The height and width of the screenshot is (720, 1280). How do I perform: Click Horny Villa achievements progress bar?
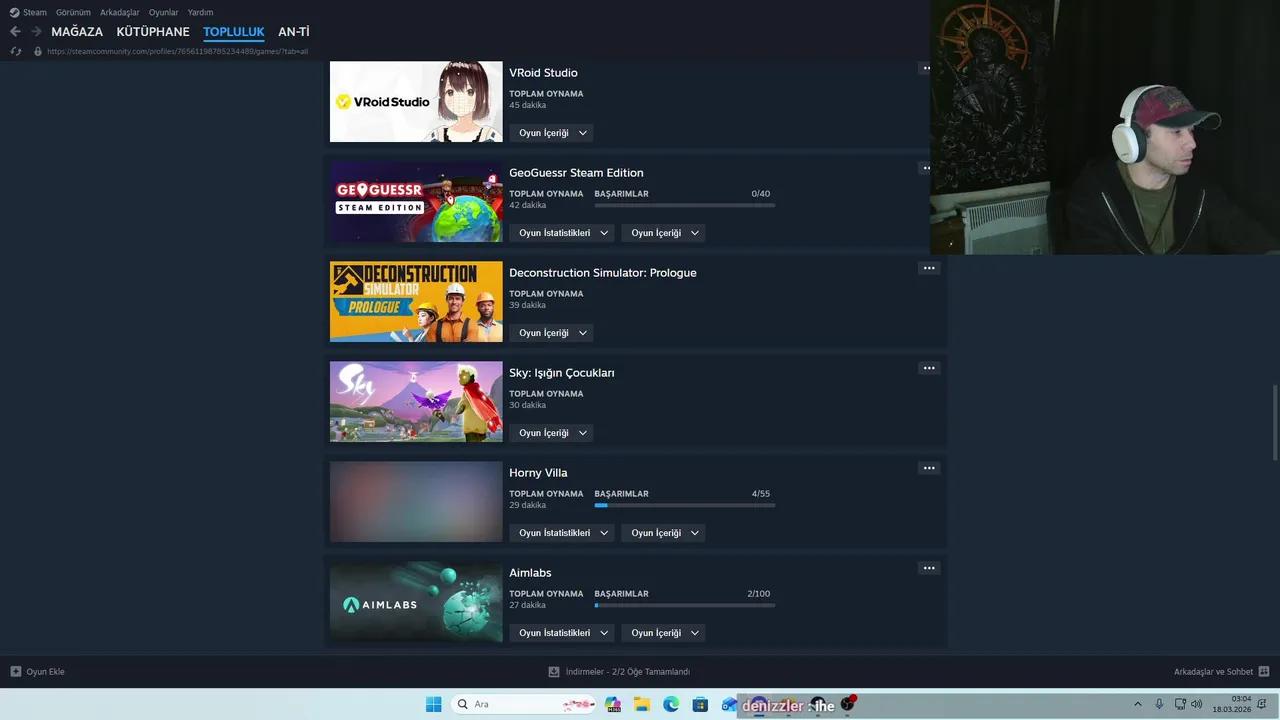[x=685, y=505]
